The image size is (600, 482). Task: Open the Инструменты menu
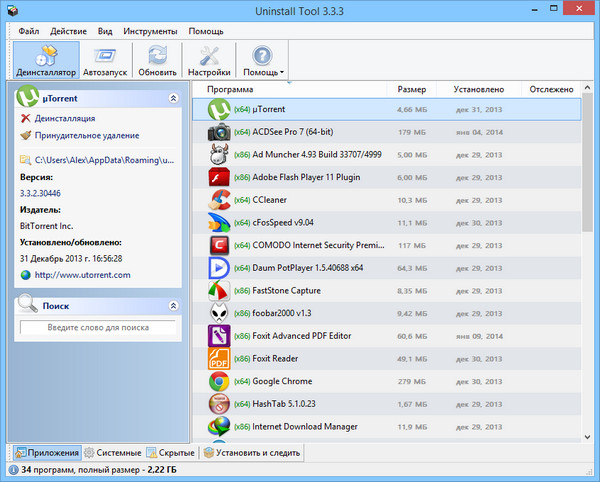coord(150,31)
